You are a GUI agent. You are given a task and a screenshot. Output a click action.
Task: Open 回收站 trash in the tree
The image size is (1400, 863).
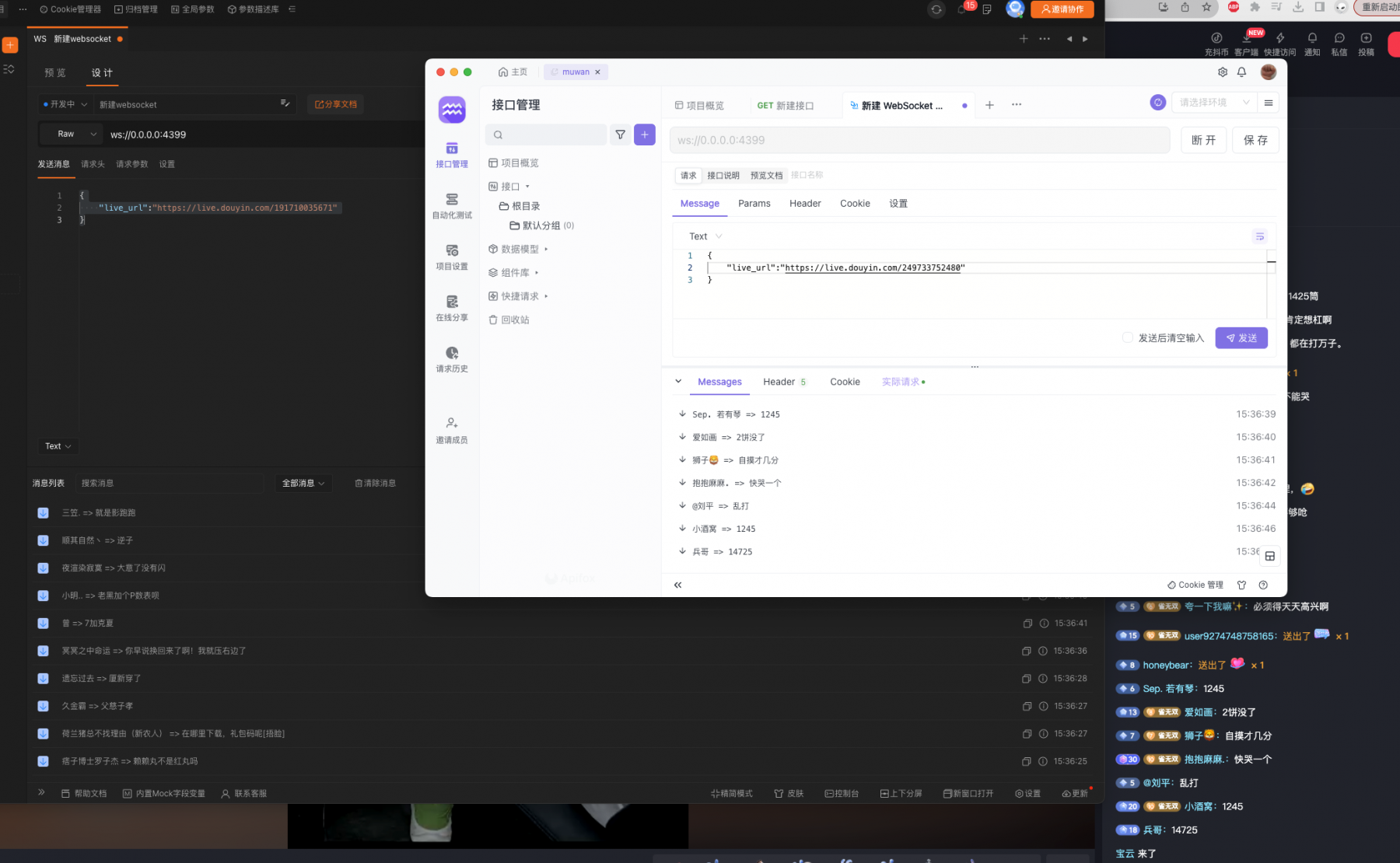click(x=509, y=320)
